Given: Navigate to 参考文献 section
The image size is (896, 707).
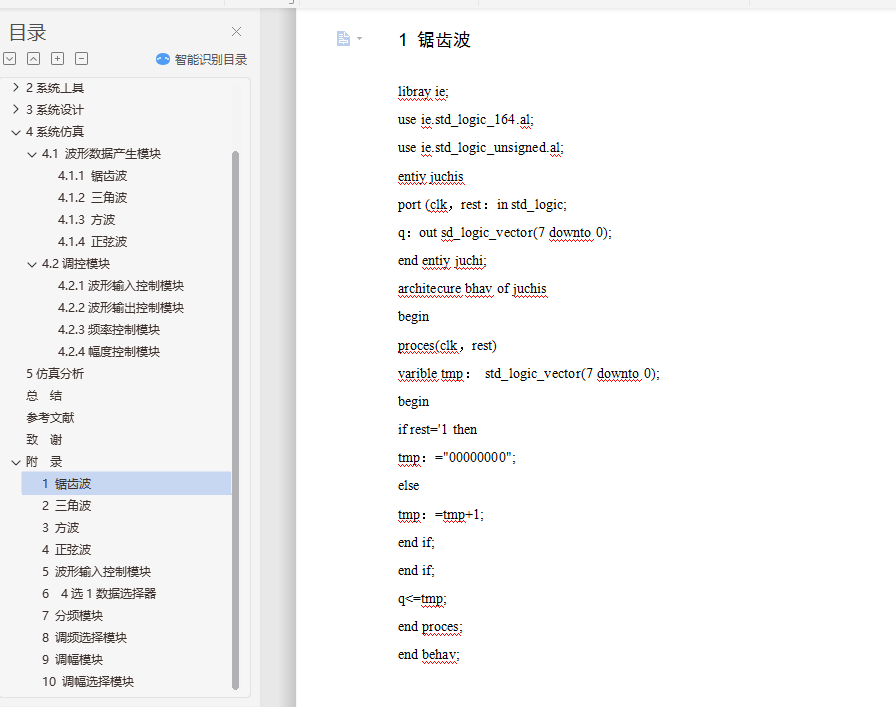Looking at the screenshot, I should click(x=50, y=418).
